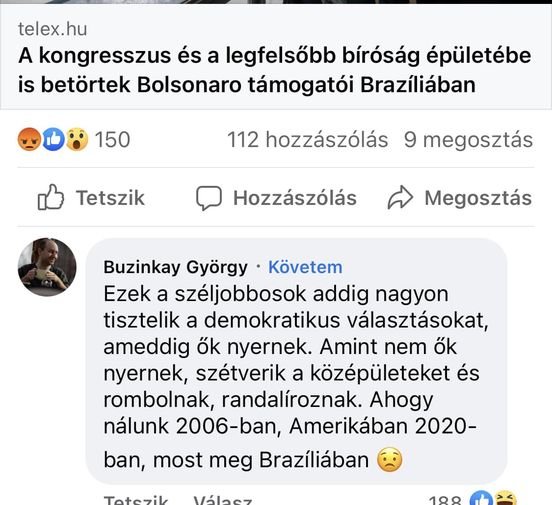Like the comment with Tetszik below it
The width and height of the screenshot is (552, 505).
(136, 500)
